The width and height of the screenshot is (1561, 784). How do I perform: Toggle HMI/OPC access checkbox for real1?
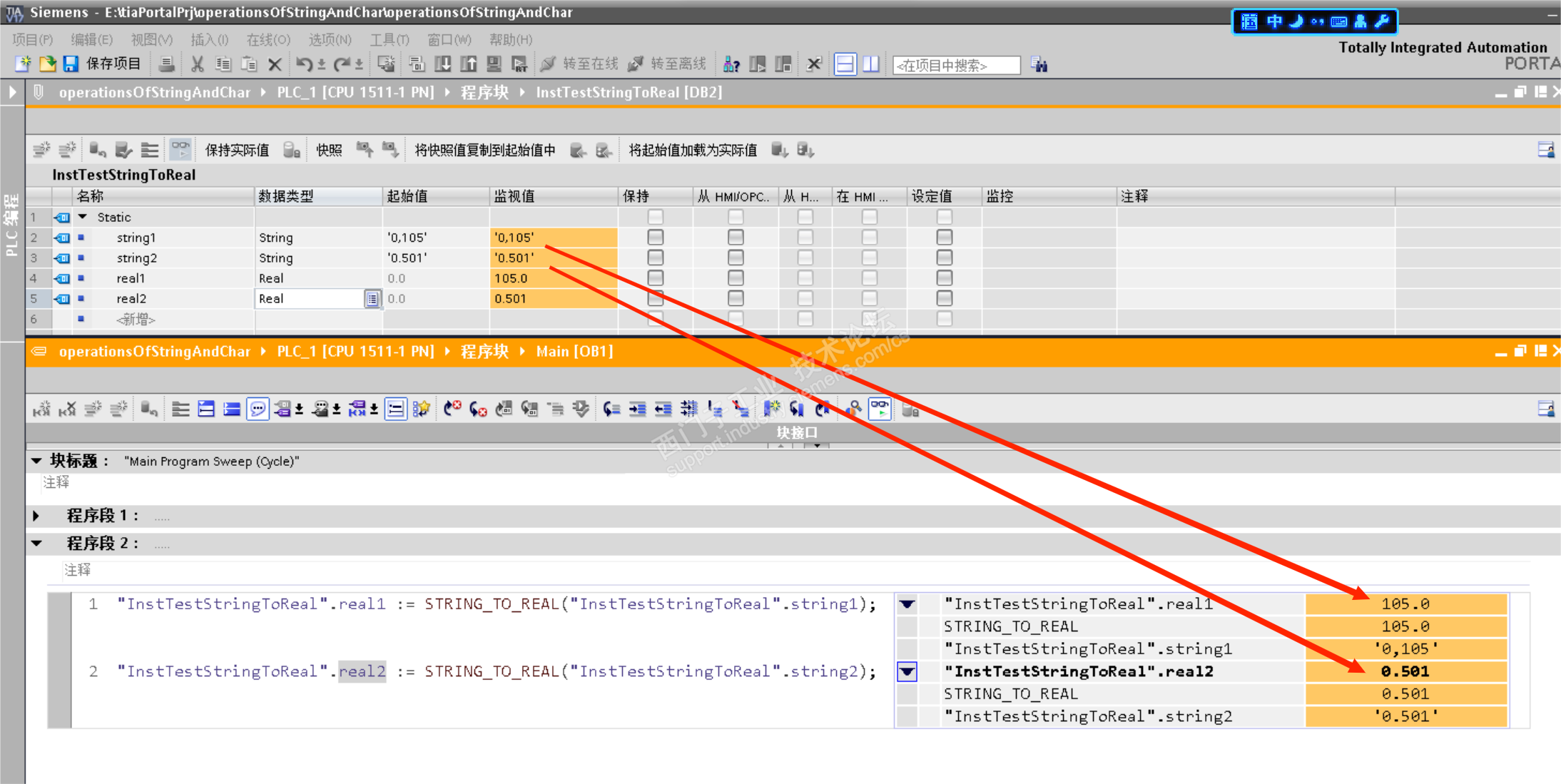tap(736, 278)
